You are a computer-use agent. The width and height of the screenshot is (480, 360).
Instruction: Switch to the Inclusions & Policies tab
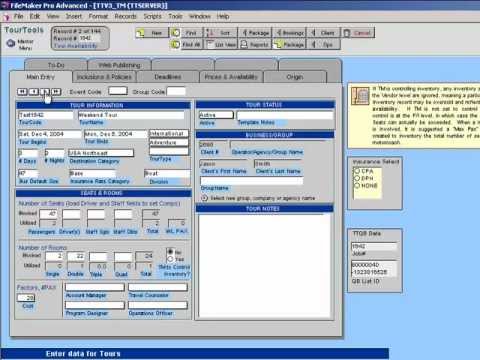point(104,77)
